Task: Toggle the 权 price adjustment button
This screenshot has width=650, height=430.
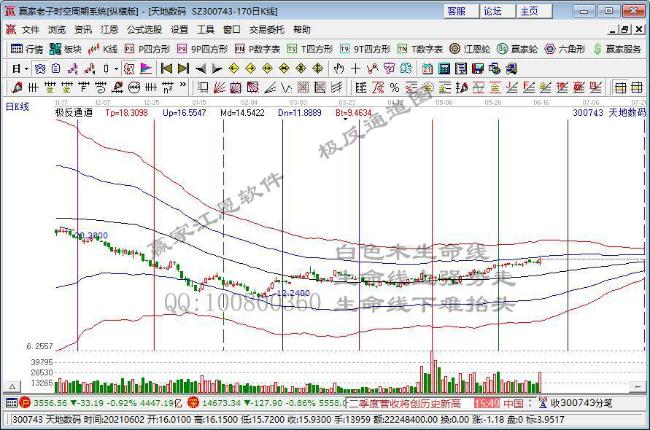Action: (129, 68)
